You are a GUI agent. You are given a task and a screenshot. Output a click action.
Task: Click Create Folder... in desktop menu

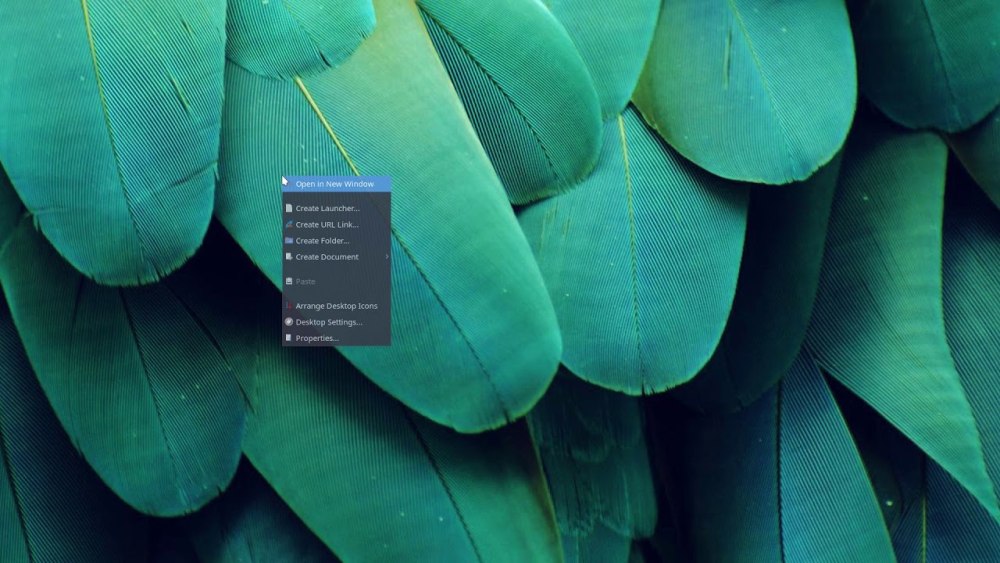point(336,240)
